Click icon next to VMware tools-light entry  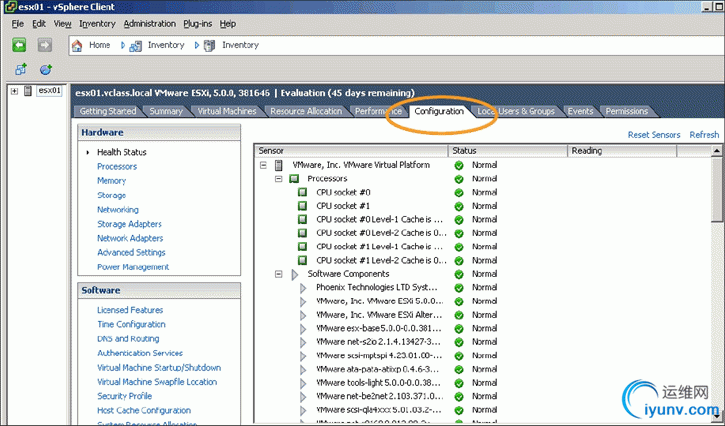coord(303,383)
